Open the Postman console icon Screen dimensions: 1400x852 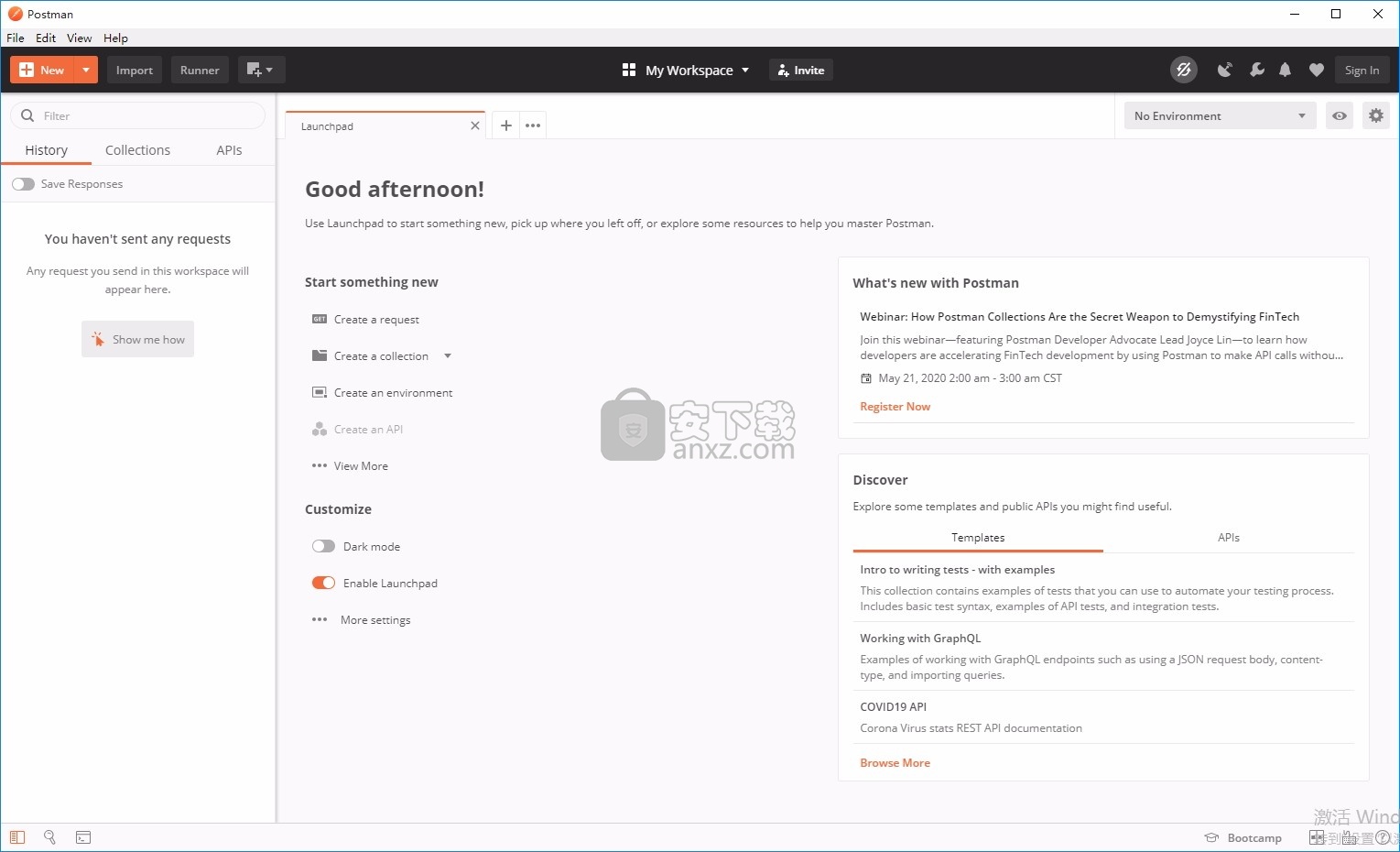pyautogui.click(x=83, y=837)
